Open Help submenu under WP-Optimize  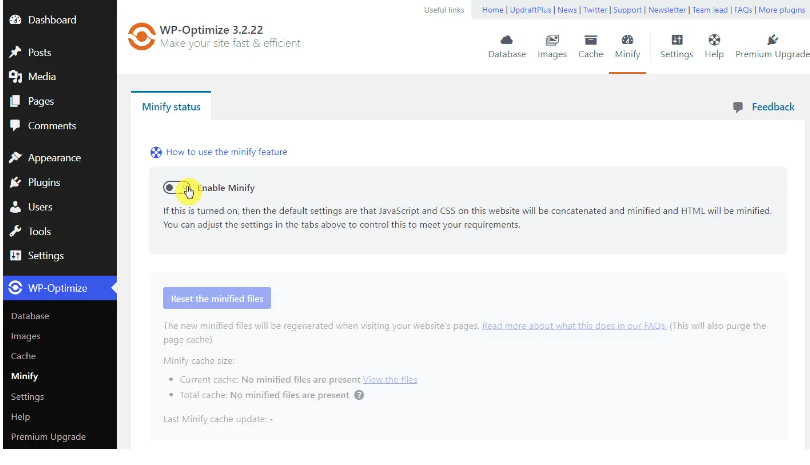click(x=20, y=416)
